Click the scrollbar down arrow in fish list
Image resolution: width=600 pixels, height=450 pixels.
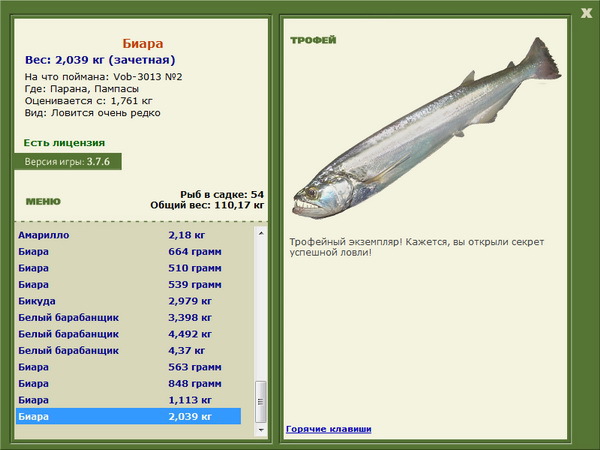[261, 430]
